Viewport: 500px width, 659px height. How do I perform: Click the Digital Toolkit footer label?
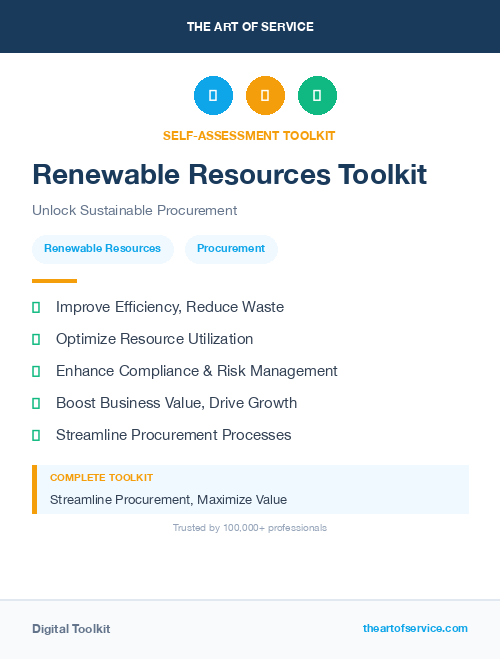pyautogui.click(x=71, y=629)
